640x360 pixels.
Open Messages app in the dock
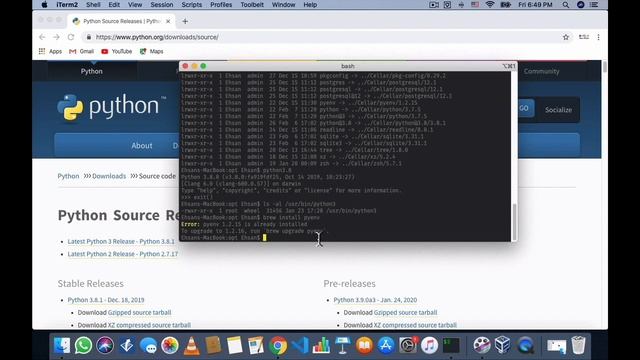pos(148,345)
